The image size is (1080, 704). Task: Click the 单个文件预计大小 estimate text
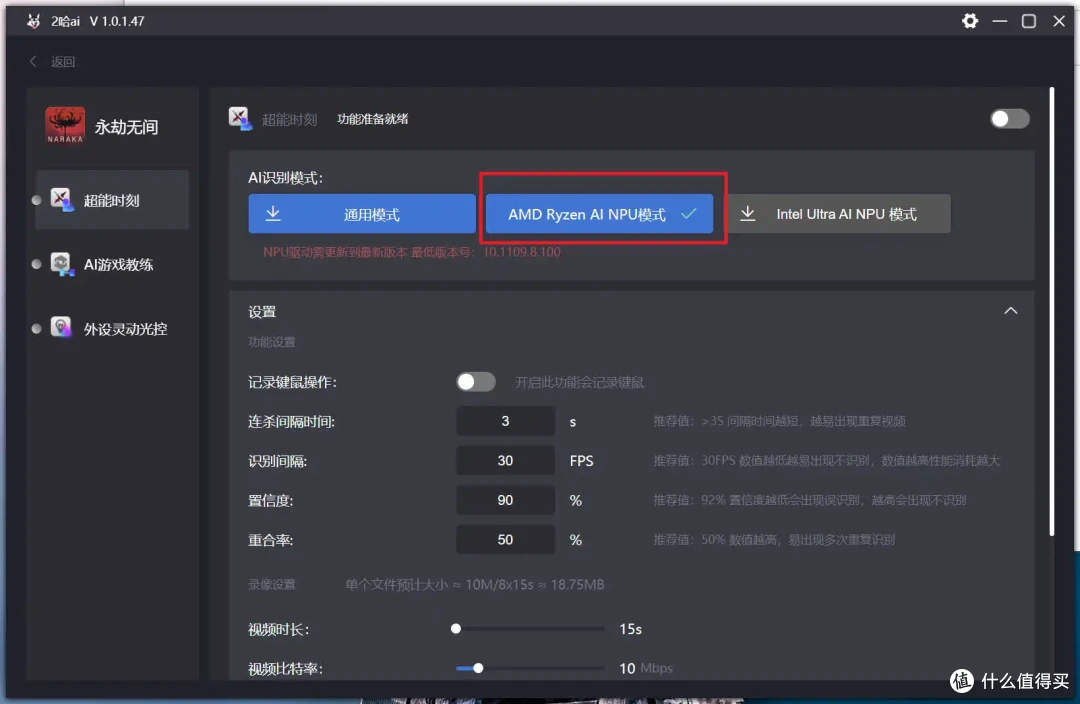[x=474, y=585]
